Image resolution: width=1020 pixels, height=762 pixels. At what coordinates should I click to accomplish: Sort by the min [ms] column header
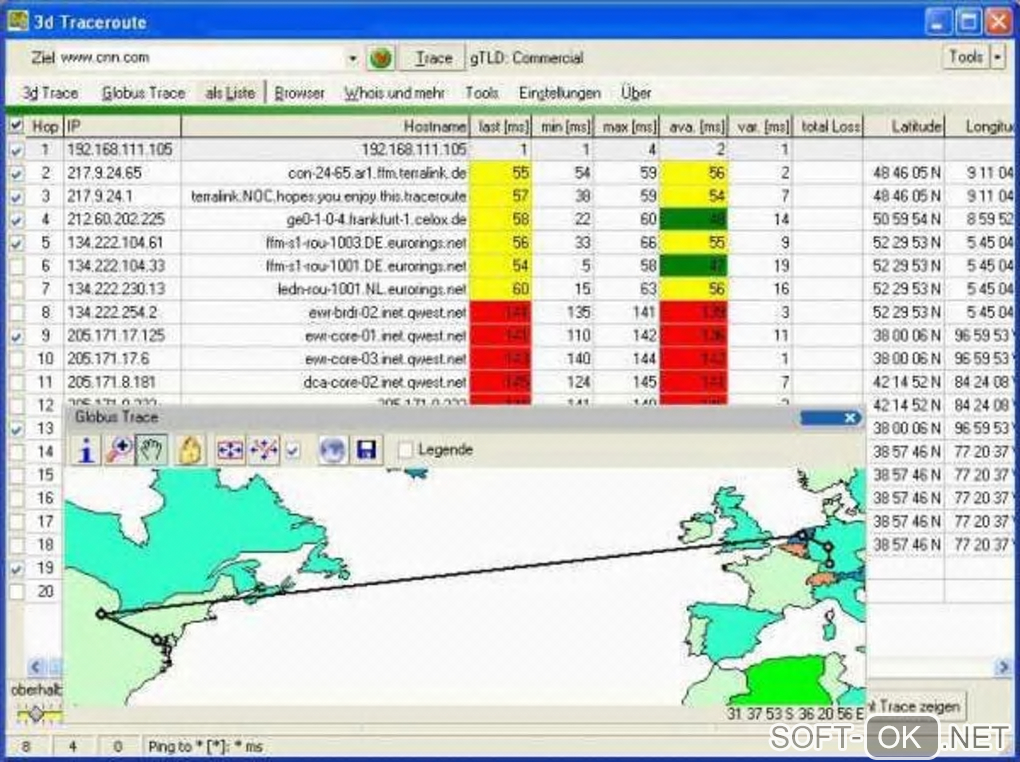pyautogui.click(x=563, y=126)
